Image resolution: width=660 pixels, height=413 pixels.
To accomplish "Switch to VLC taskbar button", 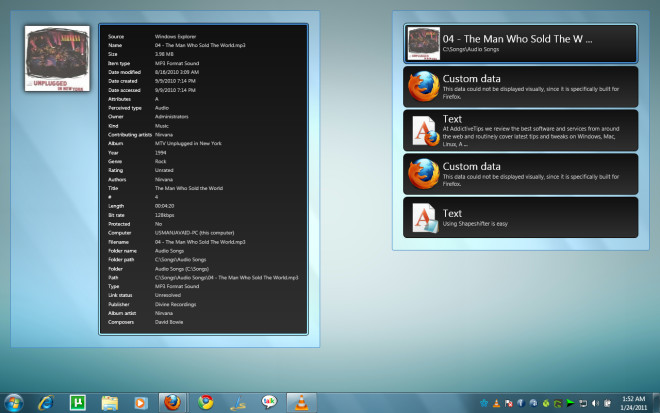I will pyautogui.click(x=301, y=403).
